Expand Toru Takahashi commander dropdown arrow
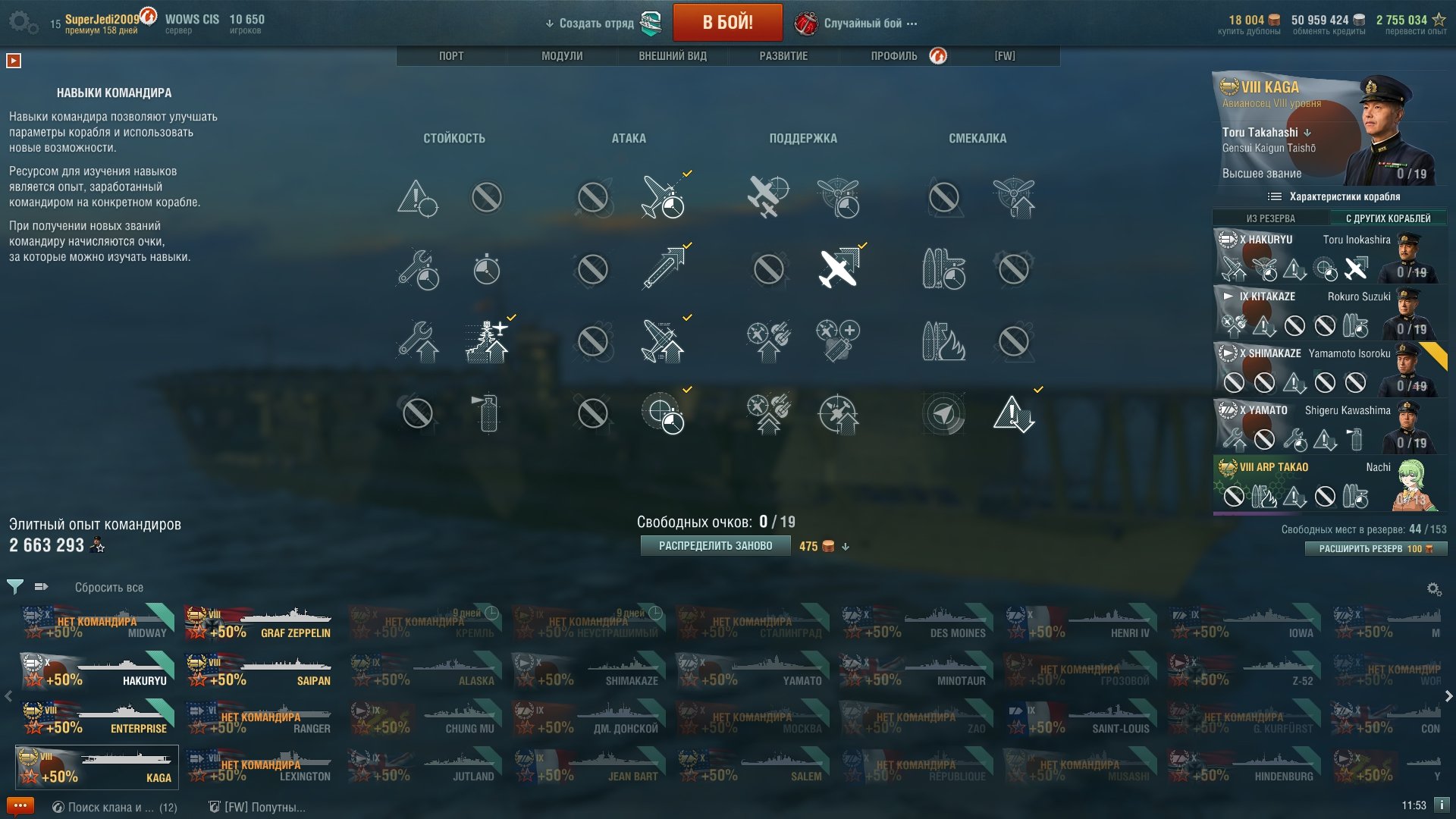The image size is (1456, 819). click(1307, 133)
